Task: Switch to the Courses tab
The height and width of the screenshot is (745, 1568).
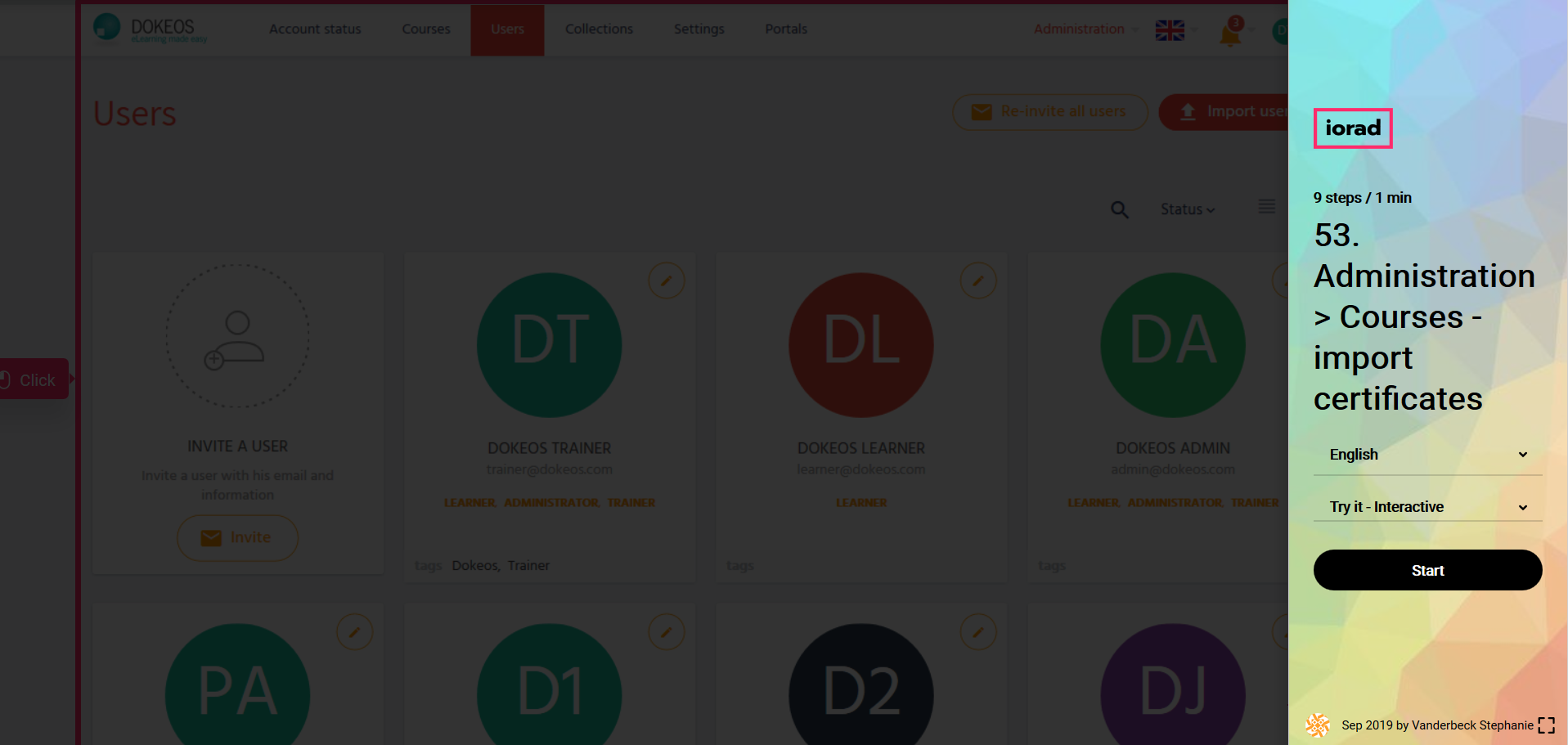Action: point(425,29)
